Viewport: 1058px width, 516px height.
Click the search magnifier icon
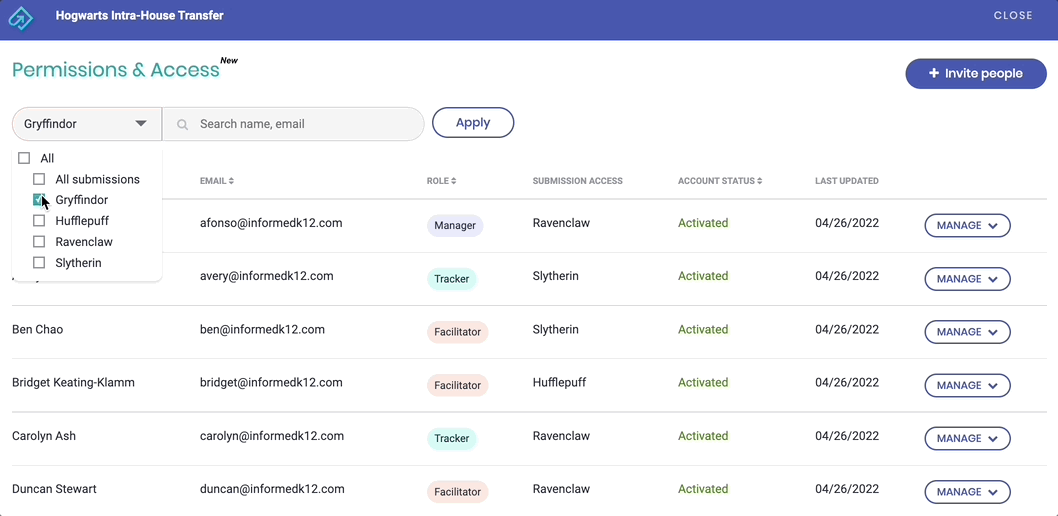tap(182, 125)
